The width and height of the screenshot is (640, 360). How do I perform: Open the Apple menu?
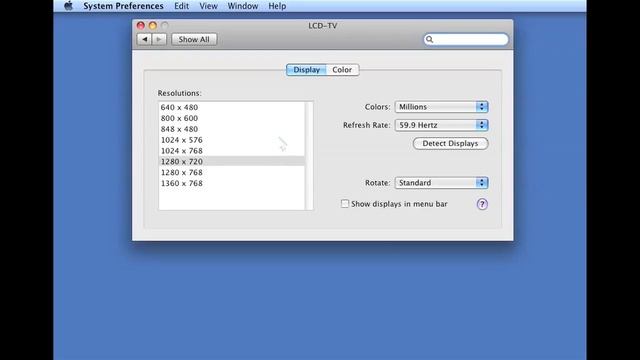click(x=69, y=6)
